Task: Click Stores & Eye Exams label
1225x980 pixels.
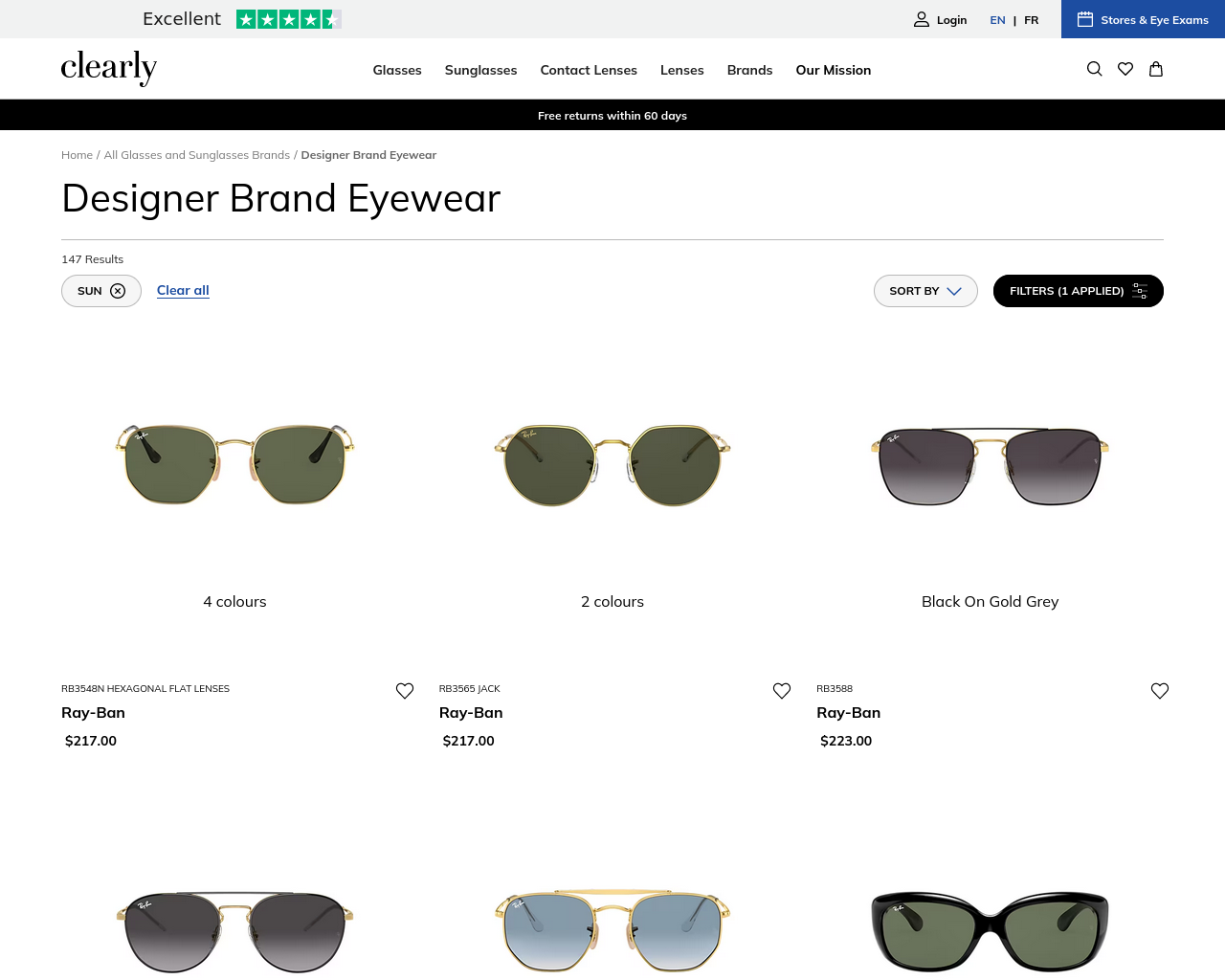Action: pyautogui.click(x=1154, y=20)
